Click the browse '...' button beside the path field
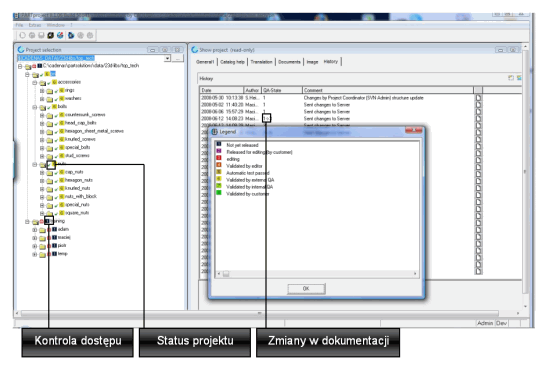The image size is (550, 376). pos(178,58)
